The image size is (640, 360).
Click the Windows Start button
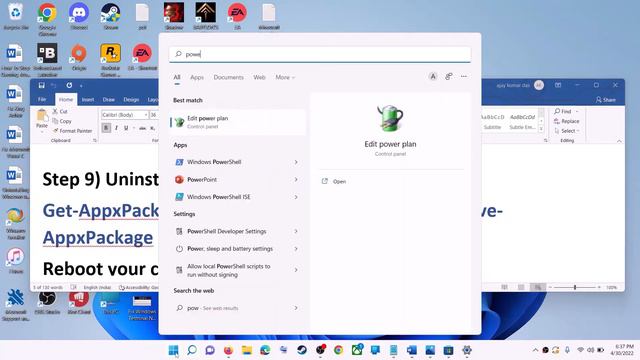coord(173,350)
